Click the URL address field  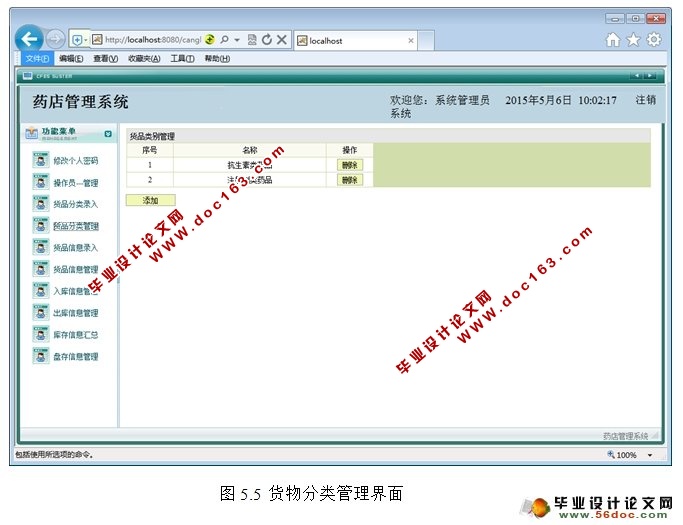click(x=152, y=40)
